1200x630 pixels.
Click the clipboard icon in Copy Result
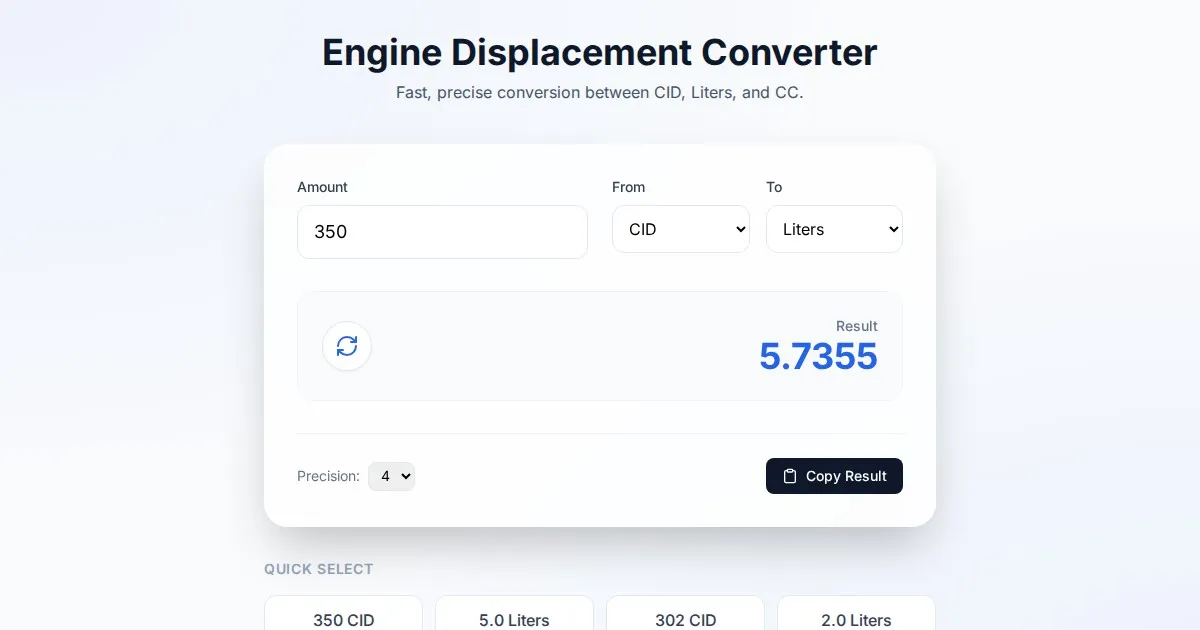[790, 476]
